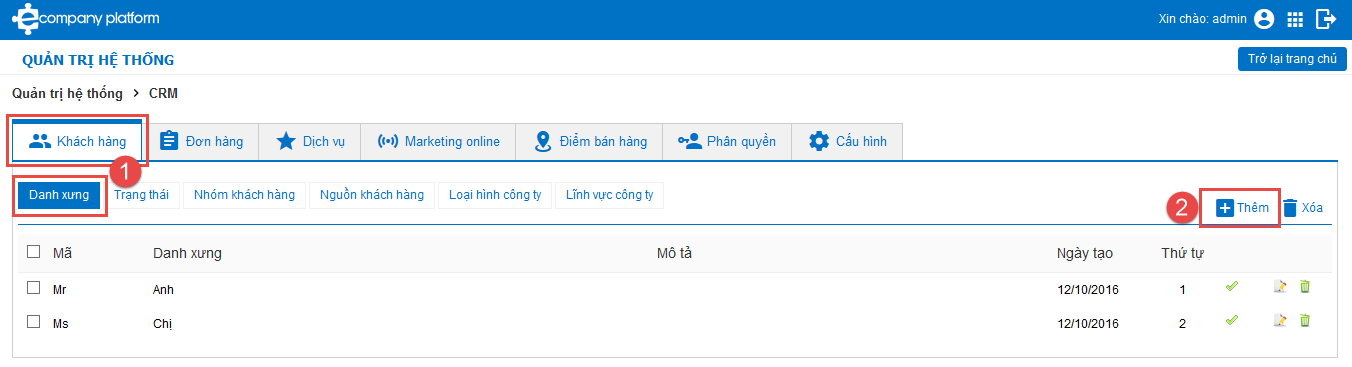Open the Marketing online tab
This screenshot has width=1352, height=367.
click(438, 141)
